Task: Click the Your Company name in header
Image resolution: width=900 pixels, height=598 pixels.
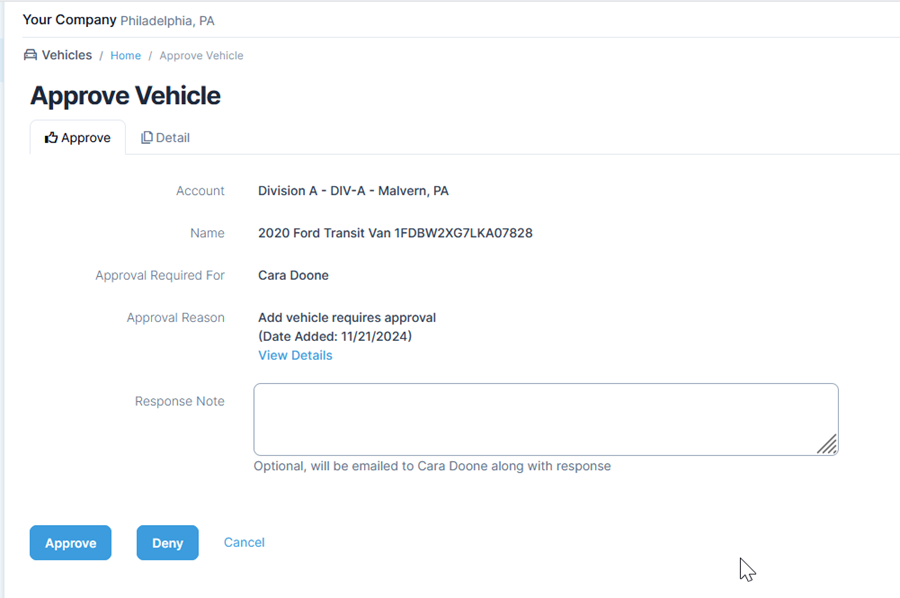Action: coord(69,20)
